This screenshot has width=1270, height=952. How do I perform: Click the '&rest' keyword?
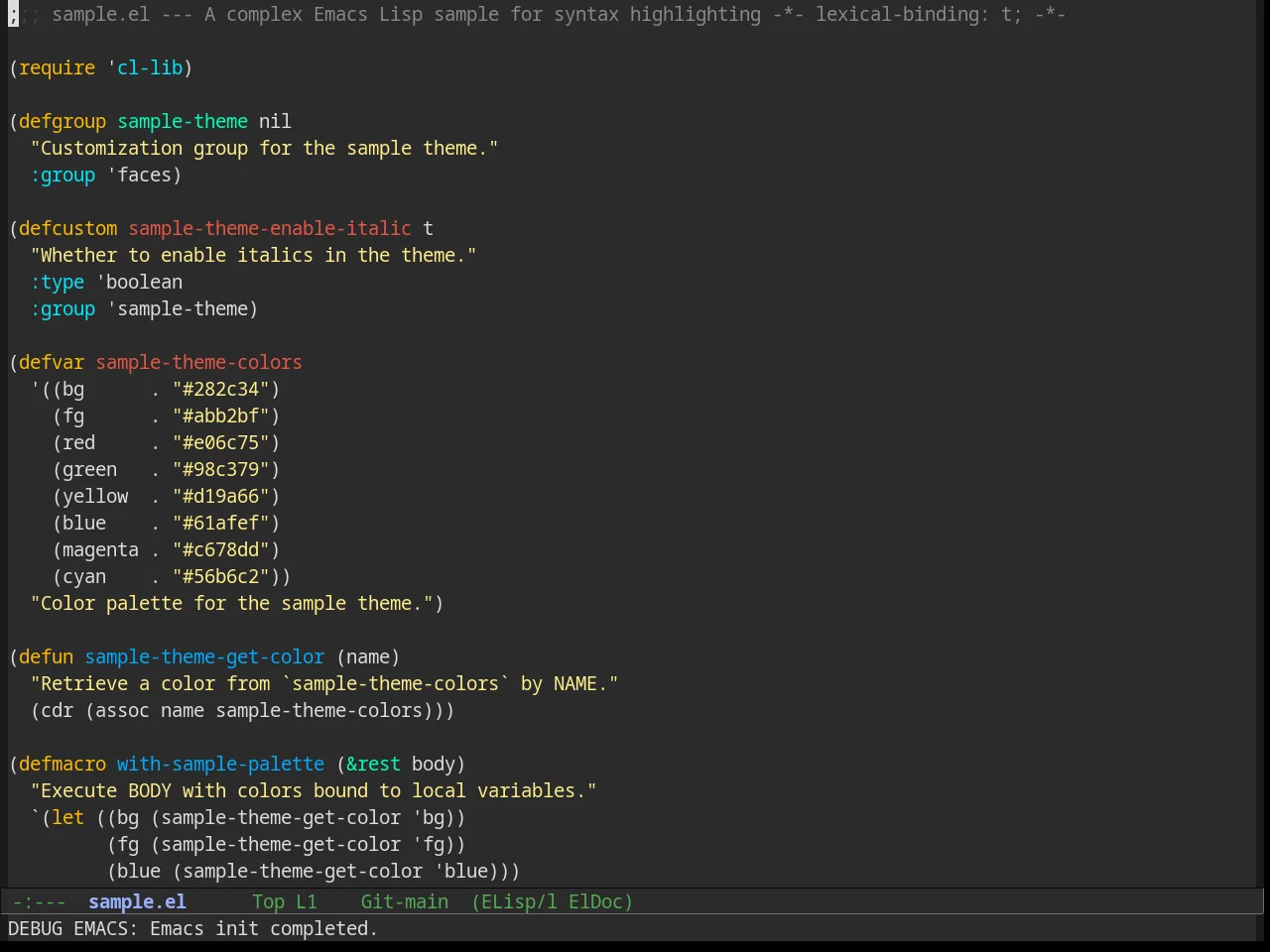pyautogui.click(x=373, y=764)
